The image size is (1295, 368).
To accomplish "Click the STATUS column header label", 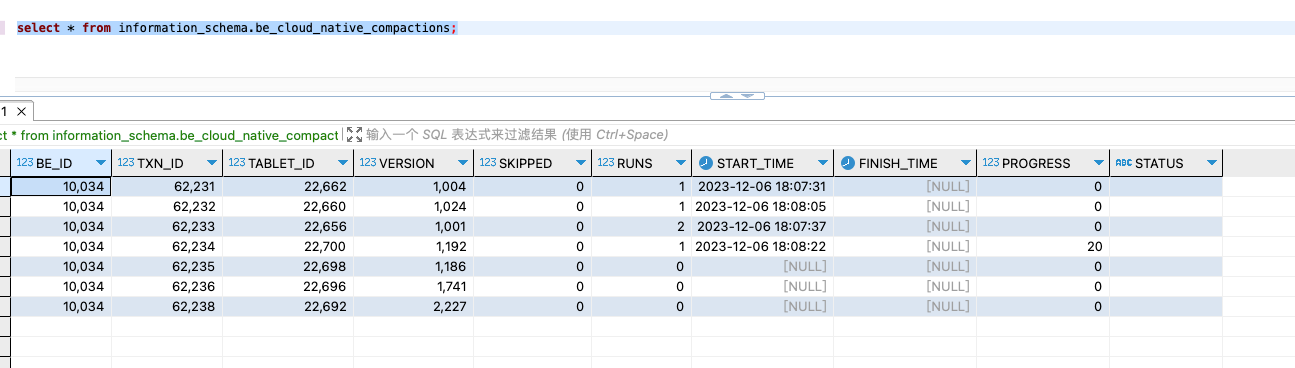I will pos(1159,163).
